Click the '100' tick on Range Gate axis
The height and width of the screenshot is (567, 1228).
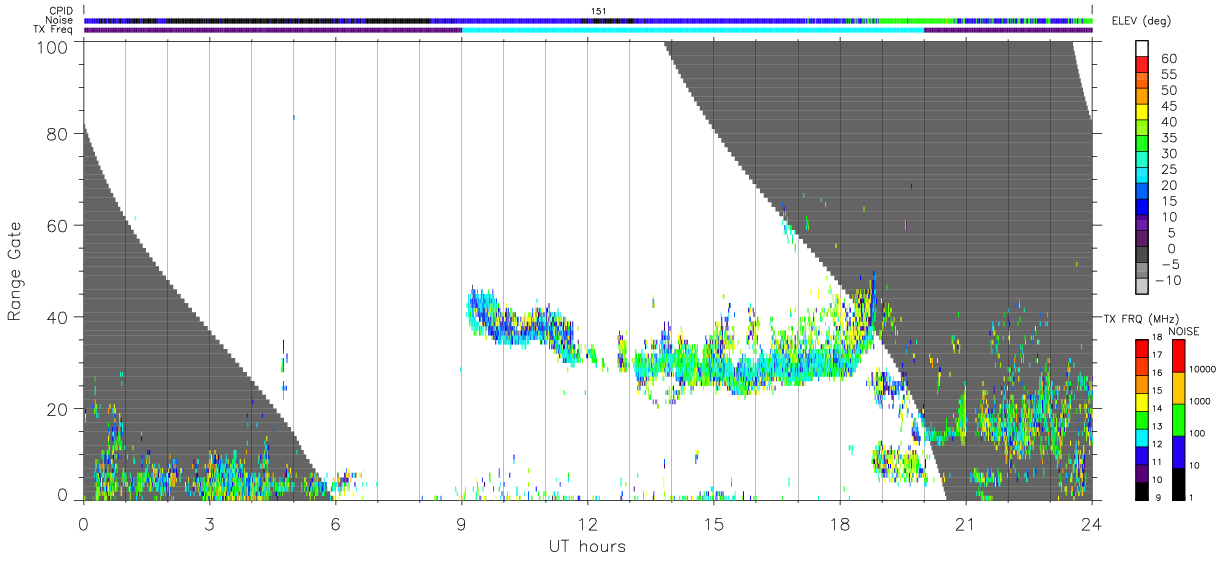[53, 47]
